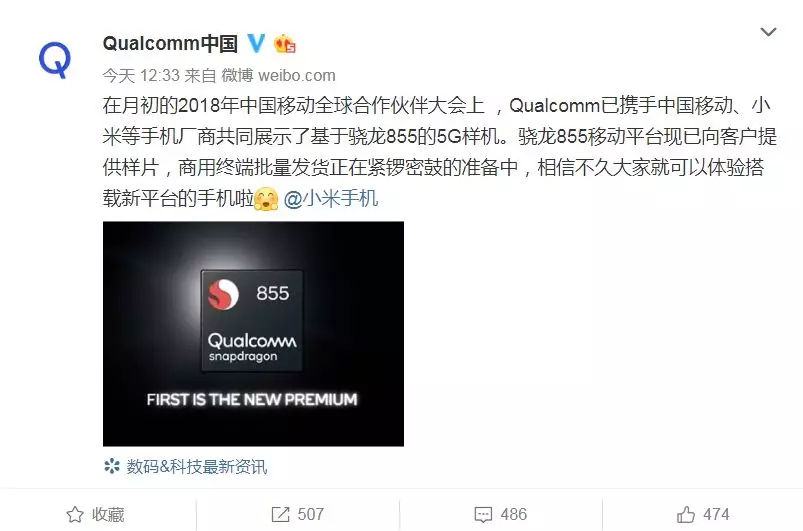Open the Qualcomm Q logo avatar
This screenshot has height=531, width=803.
tap(54, 60)
